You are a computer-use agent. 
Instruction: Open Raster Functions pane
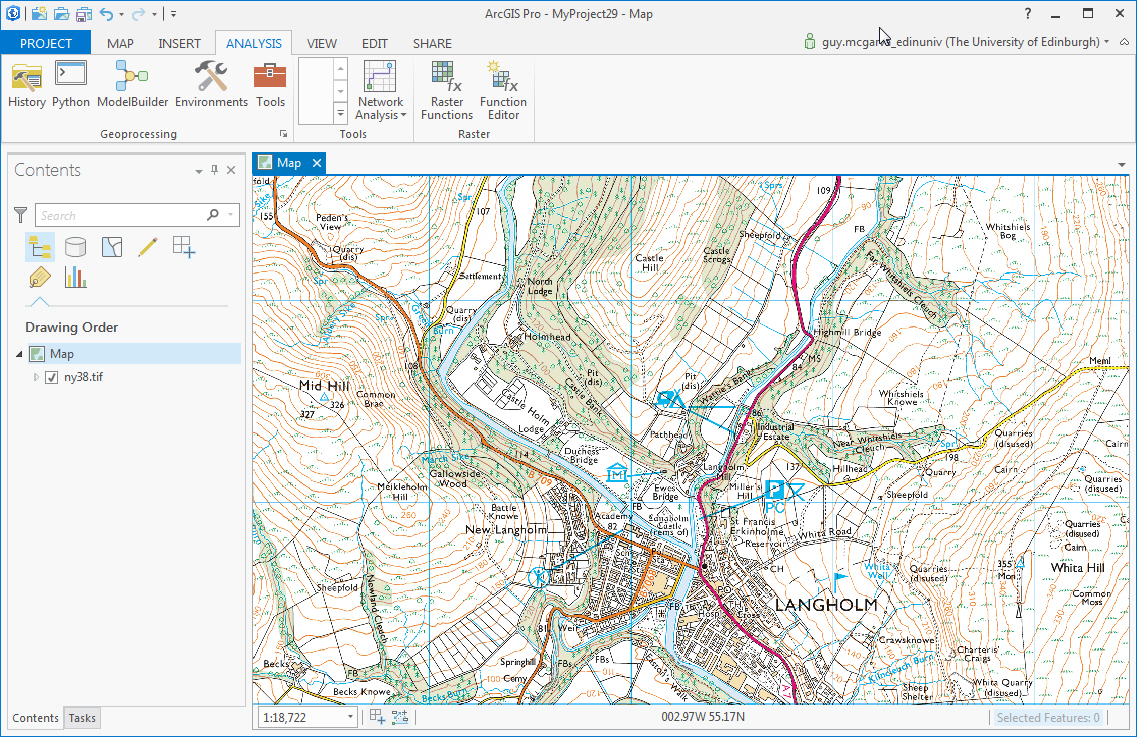point(447,91)
